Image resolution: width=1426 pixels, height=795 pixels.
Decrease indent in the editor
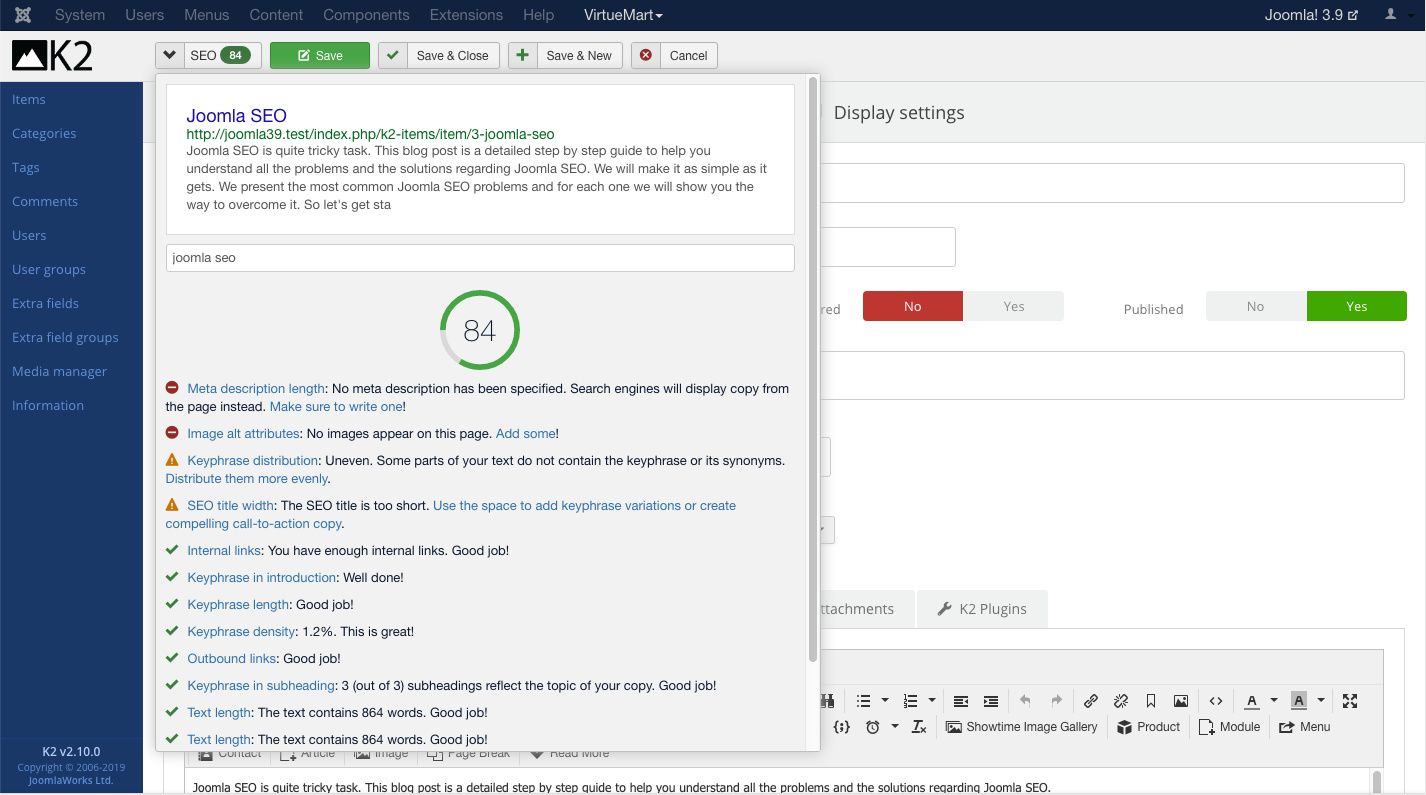tap(961, 701)
